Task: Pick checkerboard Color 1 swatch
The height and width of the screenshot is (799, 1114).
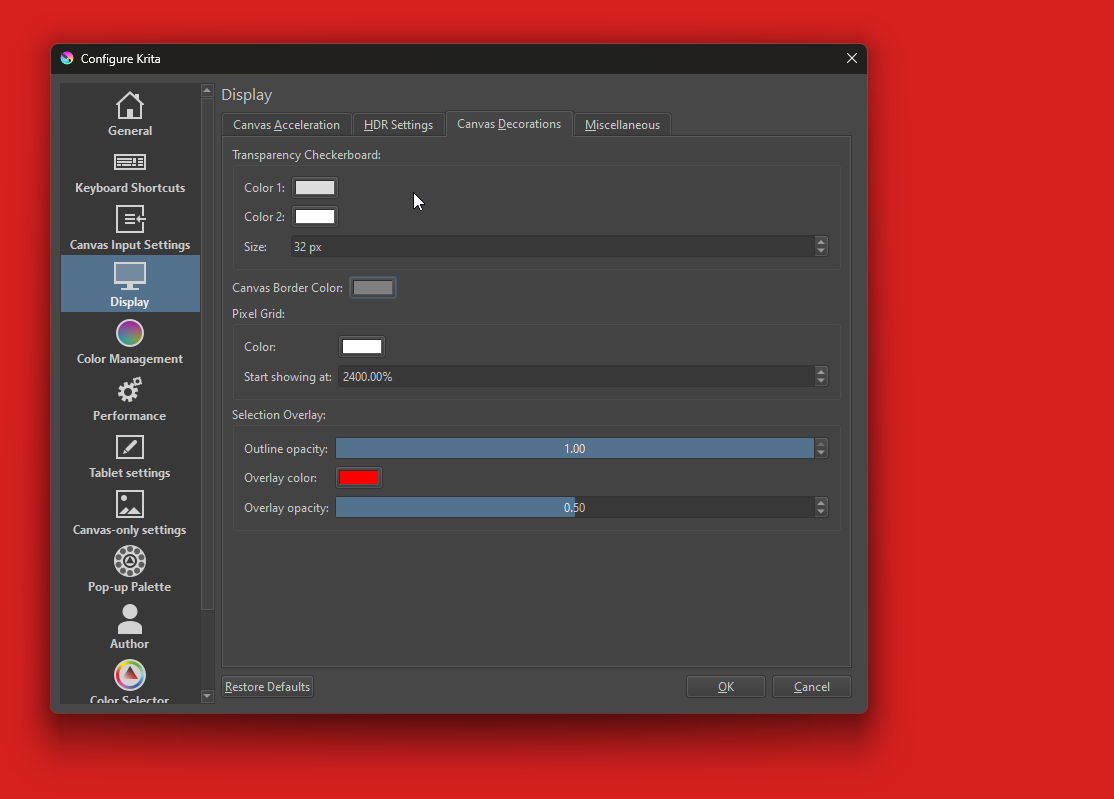Action: click(315, 187)
